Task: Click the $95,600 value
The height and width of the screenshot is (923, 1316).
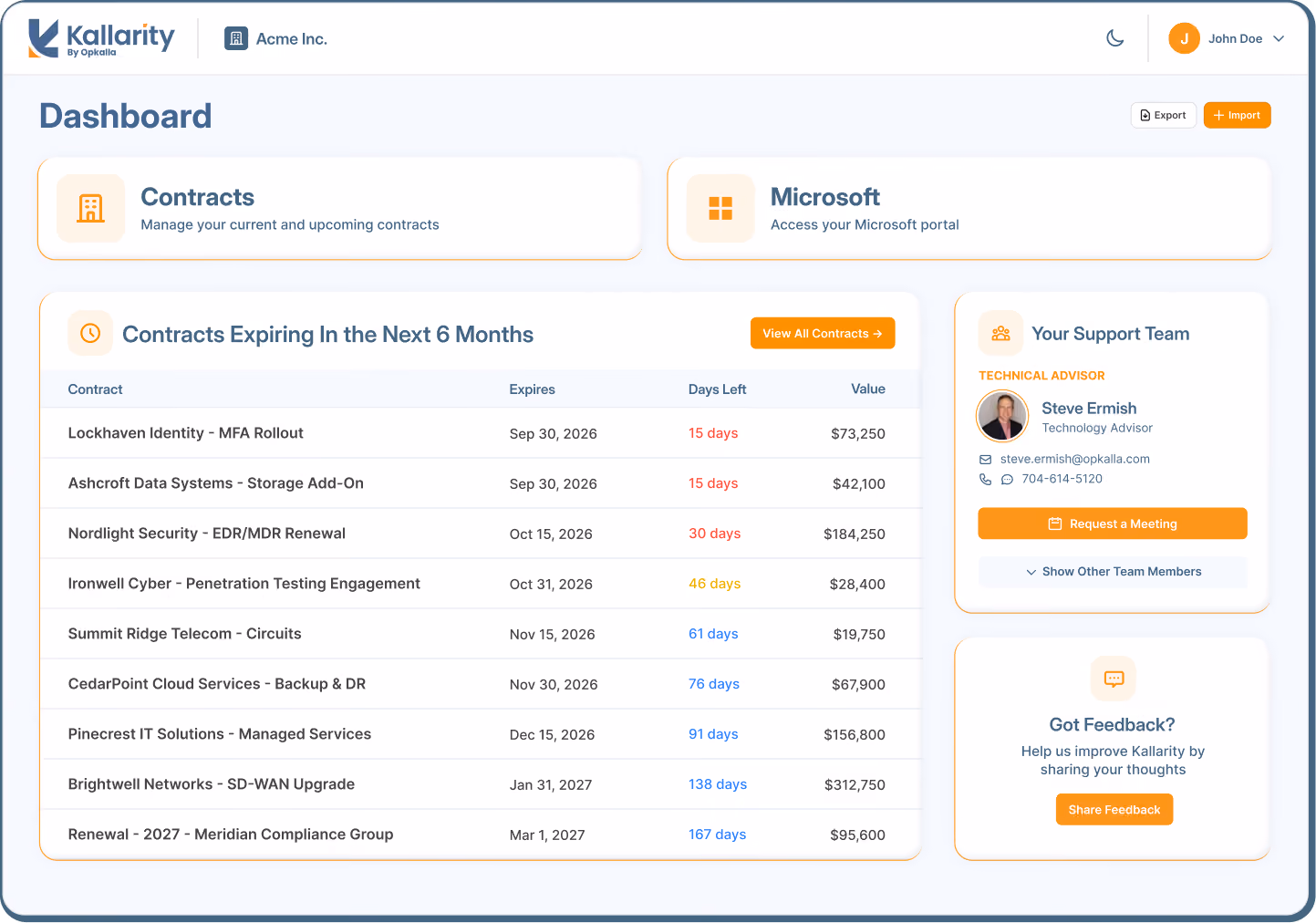Action: tap(857, 835)
